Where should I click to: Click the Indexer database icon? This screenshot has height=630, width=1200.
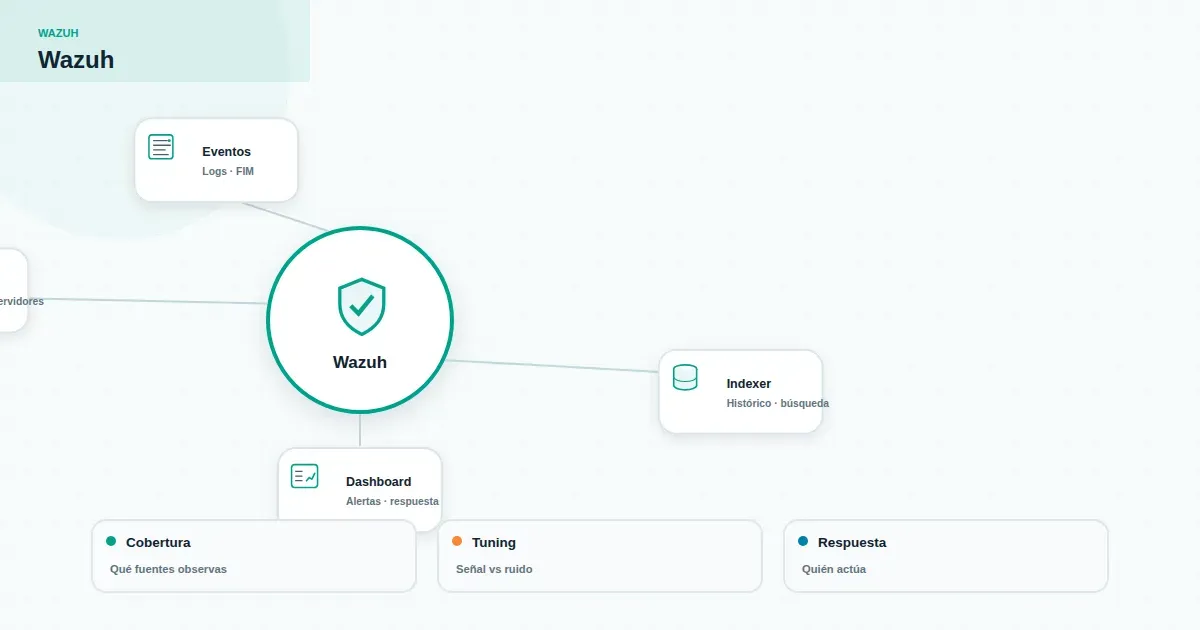click(685, 378)
